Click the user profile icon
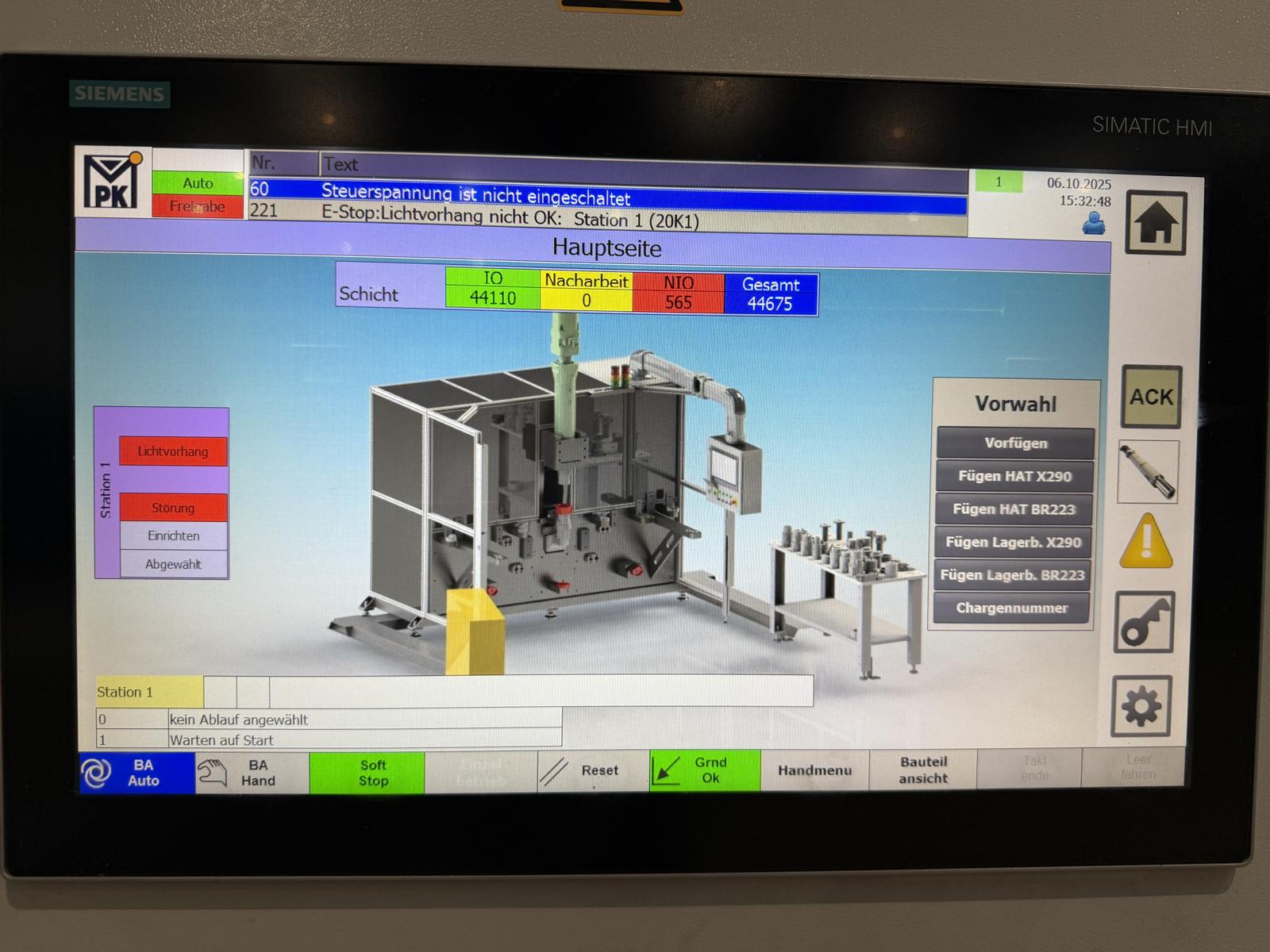1270x952 pixels. (x=1094, y=224)
